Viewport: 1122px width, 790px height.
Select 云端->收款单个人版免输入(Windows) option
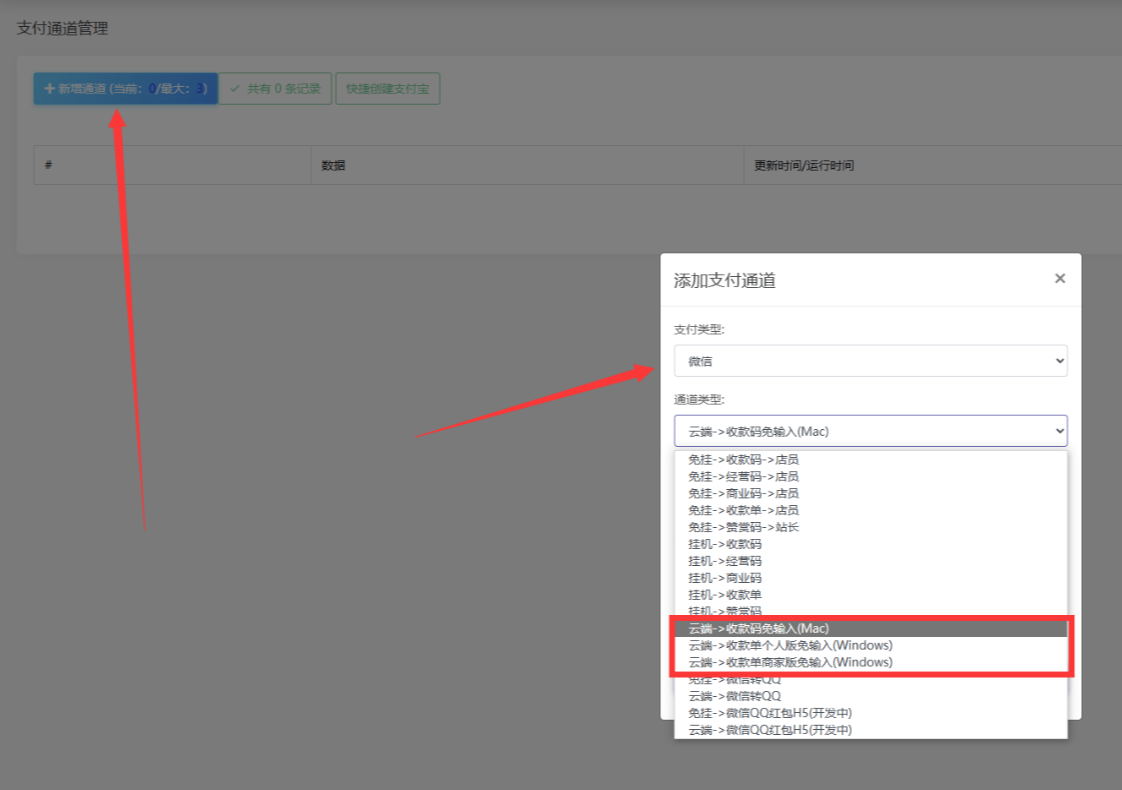click(x=800, y=645)
